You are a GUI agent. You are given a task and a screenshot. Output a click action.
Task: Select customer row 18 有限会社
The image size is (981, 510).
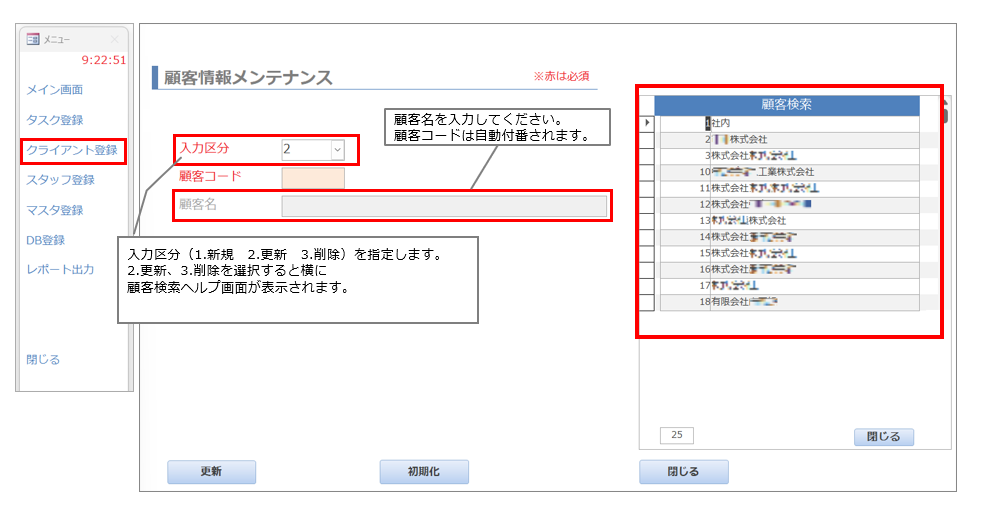point(790,302)
